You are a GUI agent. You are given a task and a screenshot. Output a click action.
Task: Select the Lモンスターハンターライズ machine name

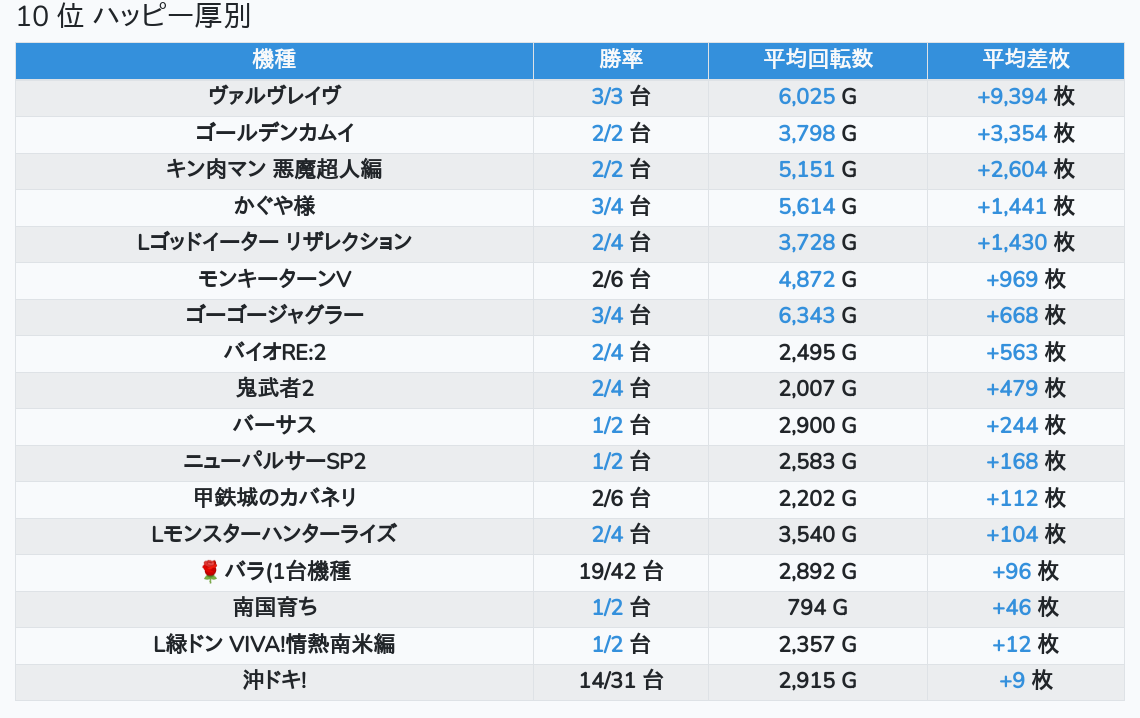tap(274, 534)
